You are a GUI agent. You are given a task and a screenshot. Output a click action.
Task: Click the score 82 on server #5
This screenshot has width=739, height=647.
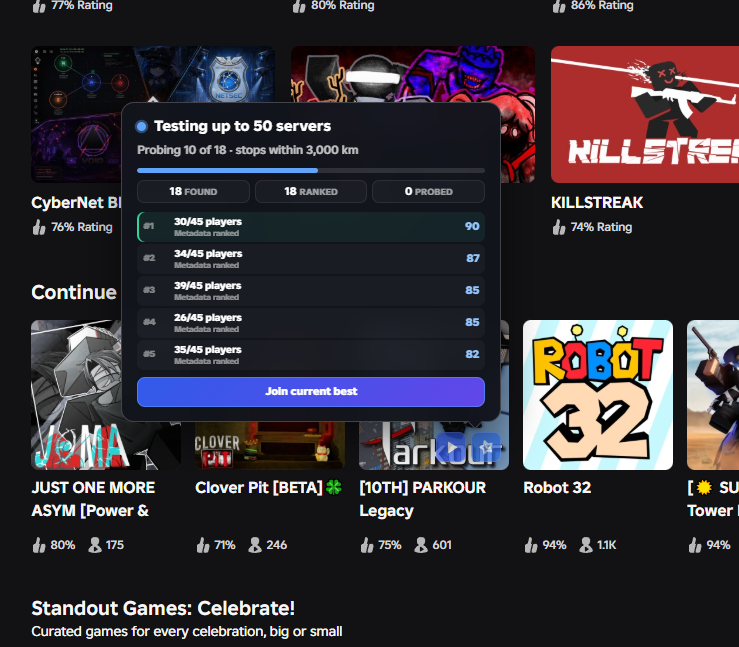point(472,354)
